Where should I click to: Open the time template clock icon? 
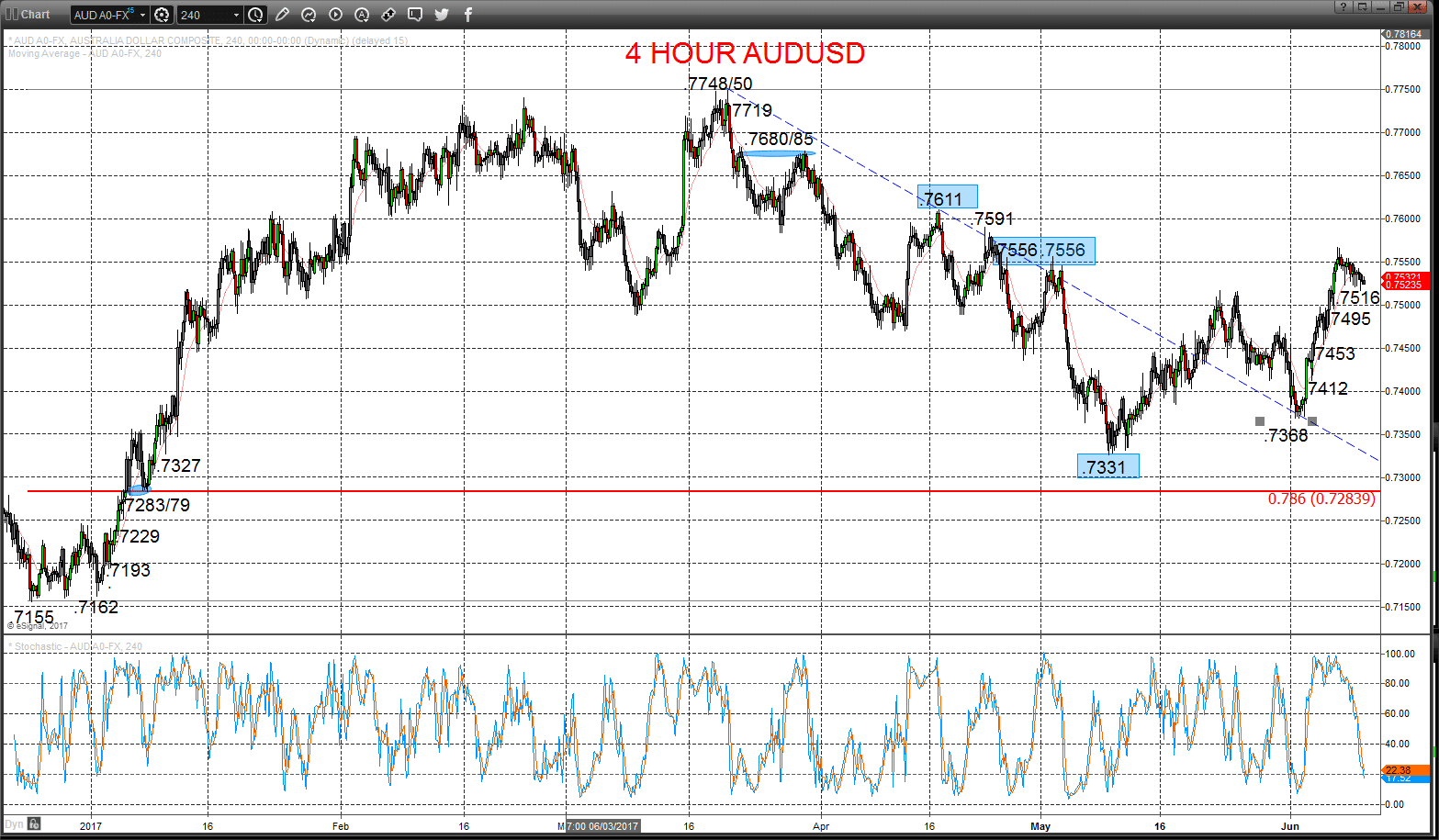[255, 15]
